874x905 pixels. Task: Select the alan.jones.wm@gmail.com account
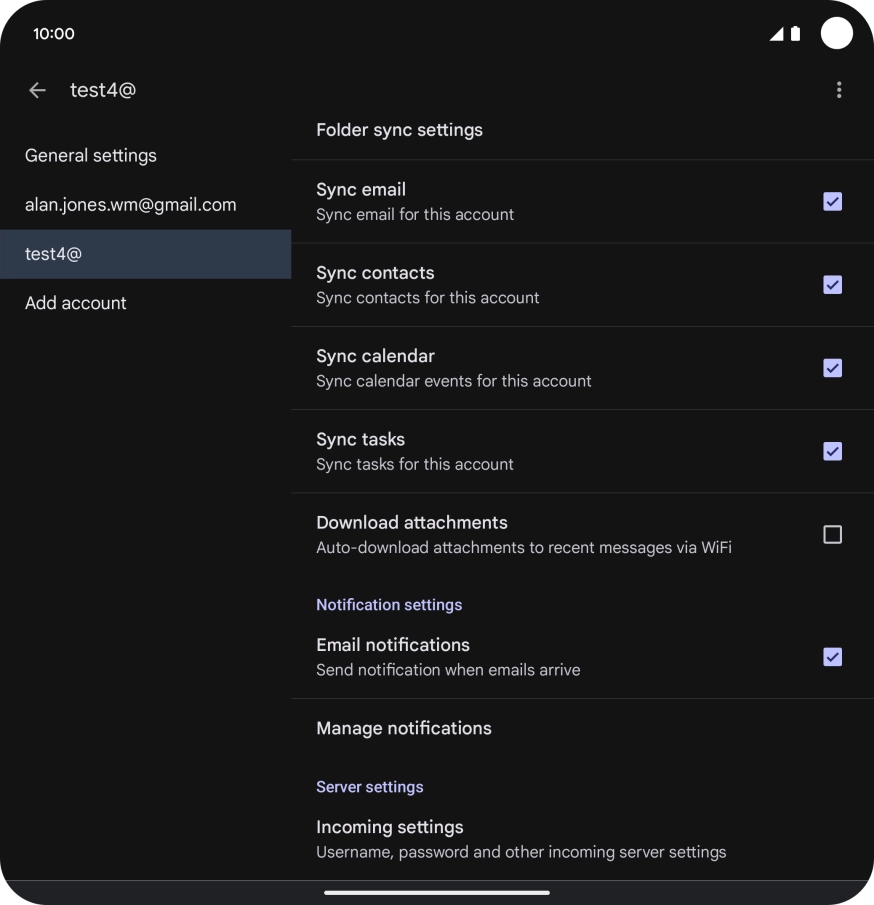pyautogui.click(x=131, y=205)
